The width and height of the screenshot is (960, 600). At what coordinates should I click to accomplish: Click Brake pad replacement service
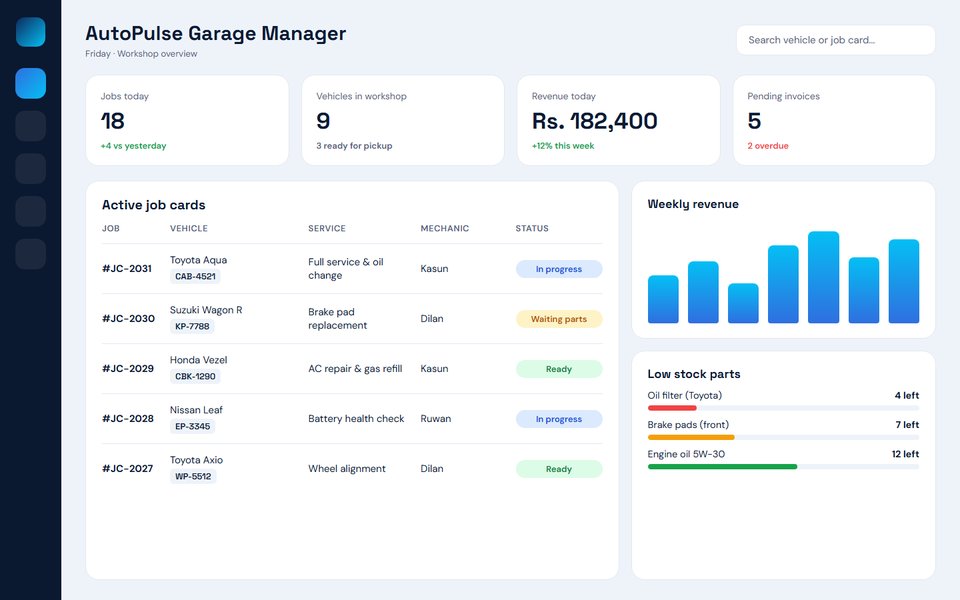click(x=337, y=318)
